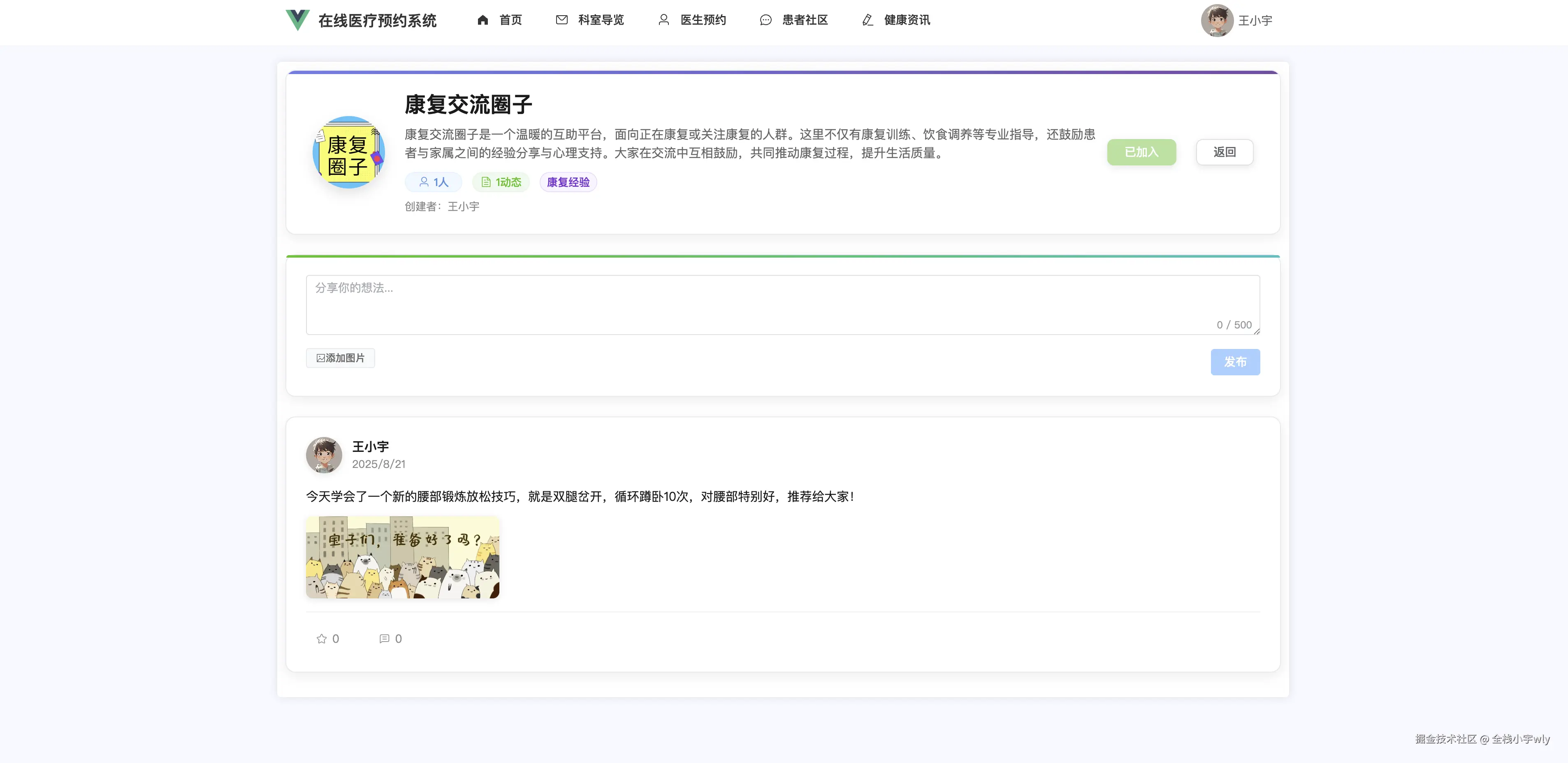Click the 发布 publish button
This screenshot has width=1568, height=763.
[1236, 362]
